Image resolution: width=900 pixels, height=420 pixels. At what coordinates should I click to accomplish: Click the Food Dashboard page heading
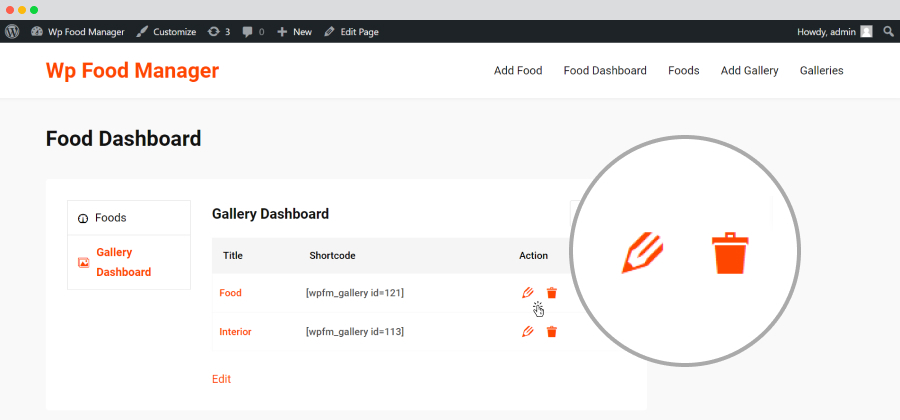tap(123, 139)
